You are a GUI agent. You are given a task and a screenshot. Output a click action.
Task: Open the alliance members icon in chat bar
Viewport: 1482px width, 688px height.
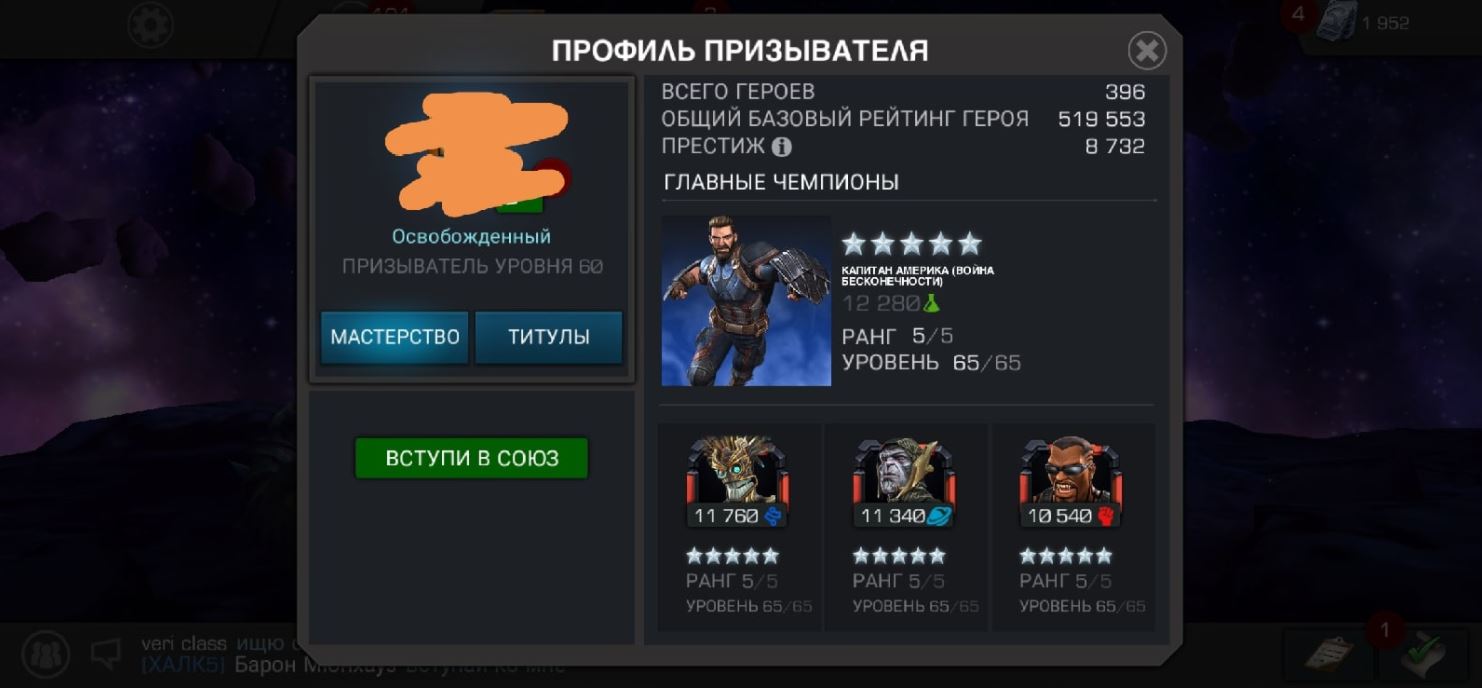[45, 655]
